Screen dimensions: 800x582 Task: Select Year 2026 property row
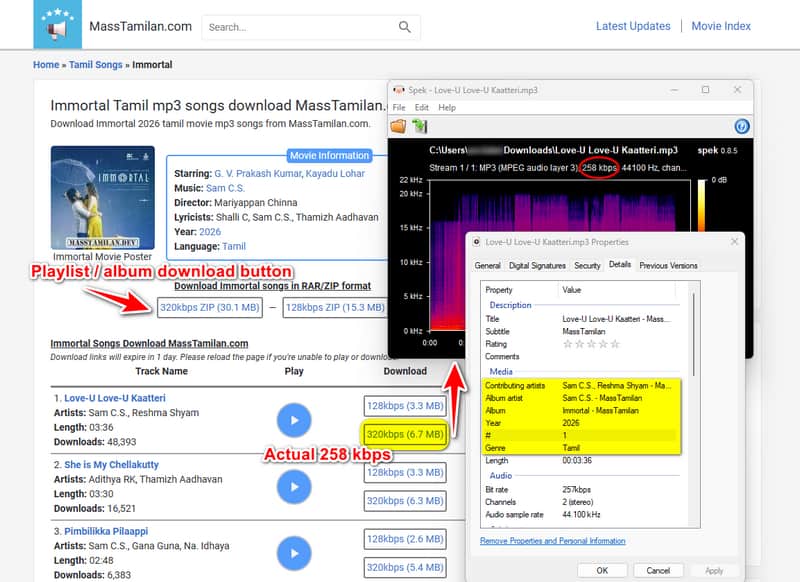point(580,423)
